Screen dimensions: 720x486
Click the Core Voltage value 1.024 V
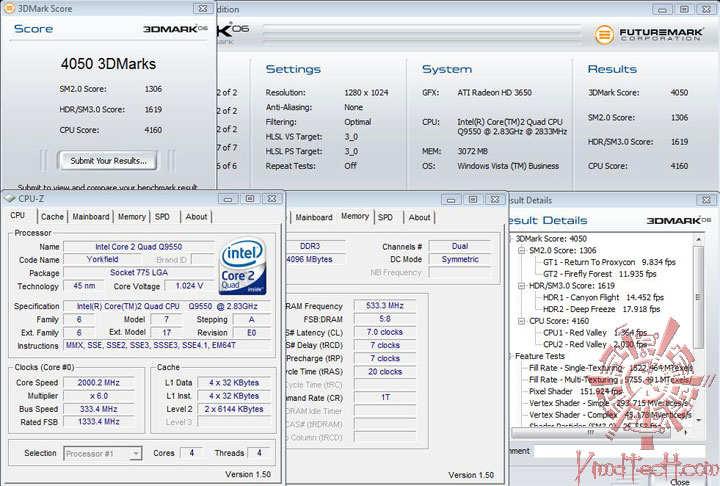point(189,286)
